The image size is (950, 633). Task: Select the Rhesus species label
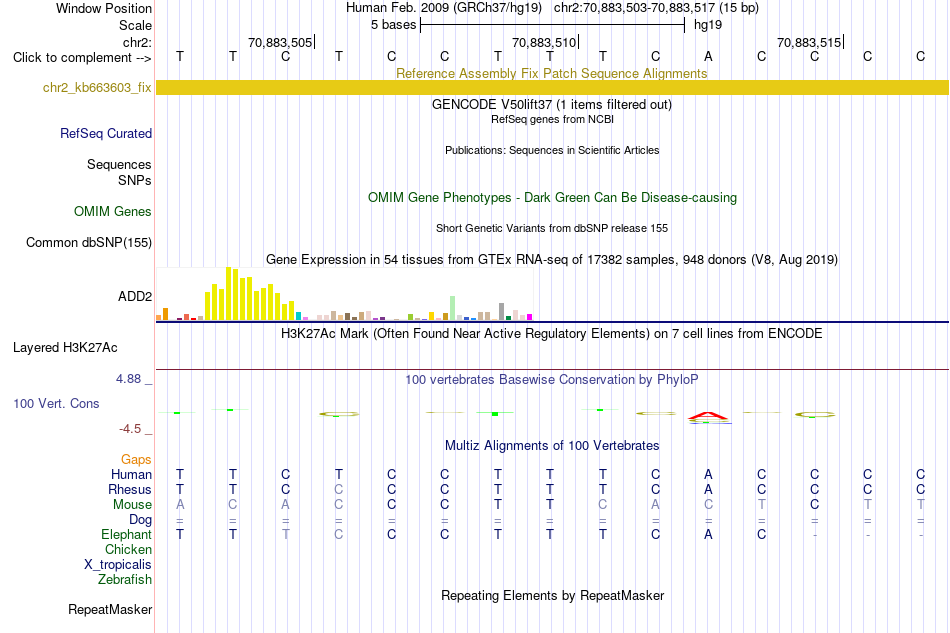click(x=130, y=489)
